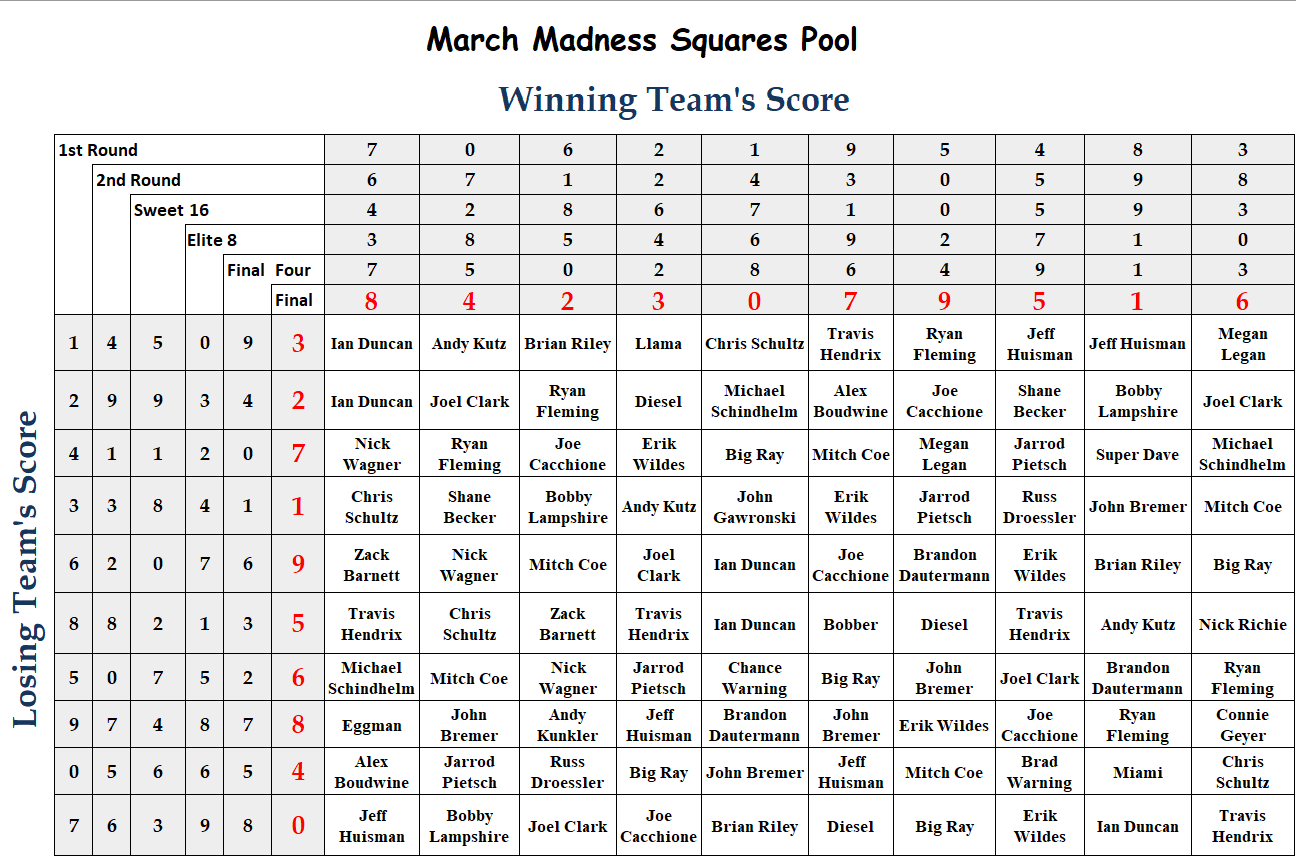Select the Brad Warning cell
This screenshot has width=1296, height=856.
(x=1040, y=772)
